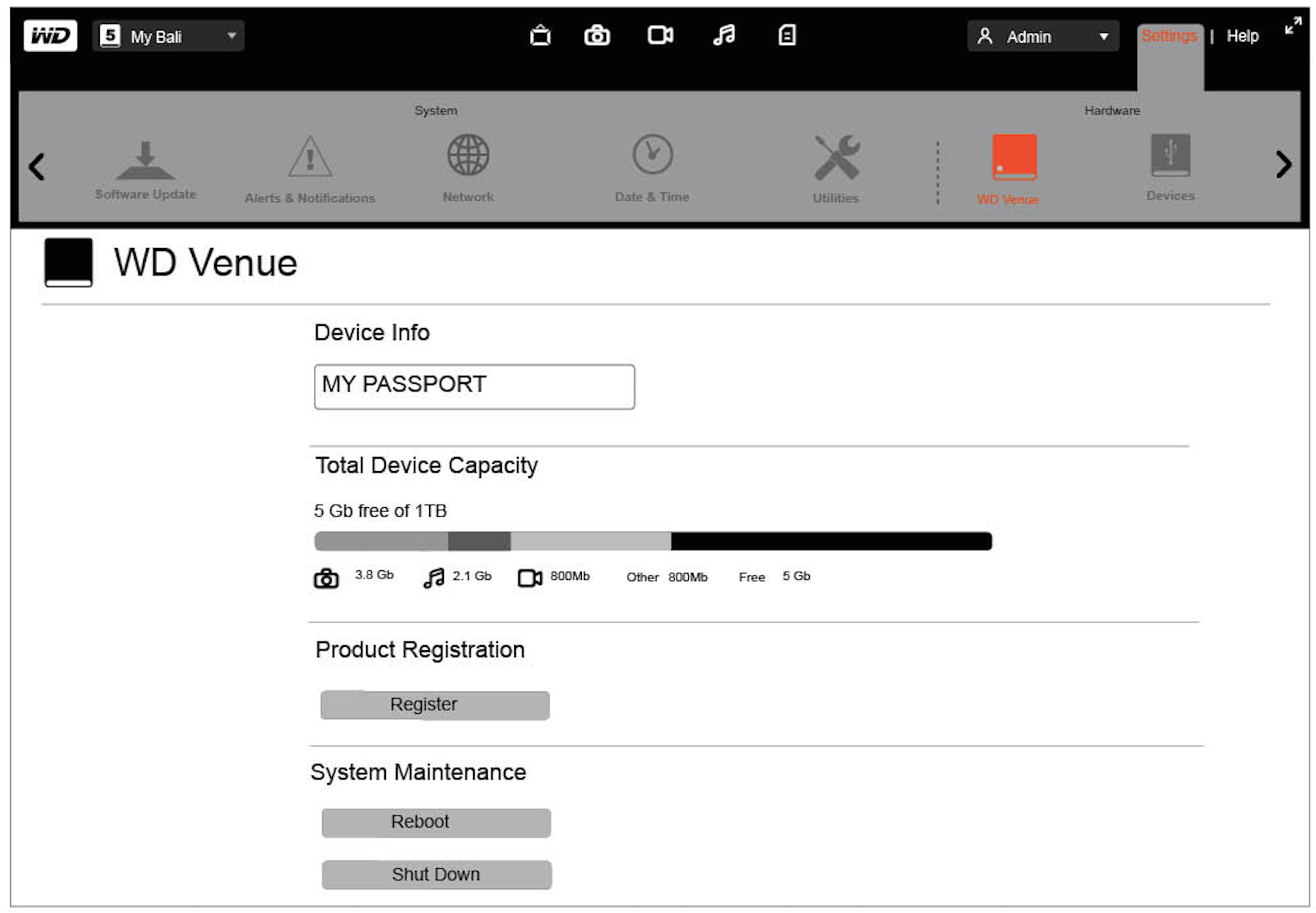Expand the Admin user dropdown
Screen dimensions: 1316x913
(1042, 36)
